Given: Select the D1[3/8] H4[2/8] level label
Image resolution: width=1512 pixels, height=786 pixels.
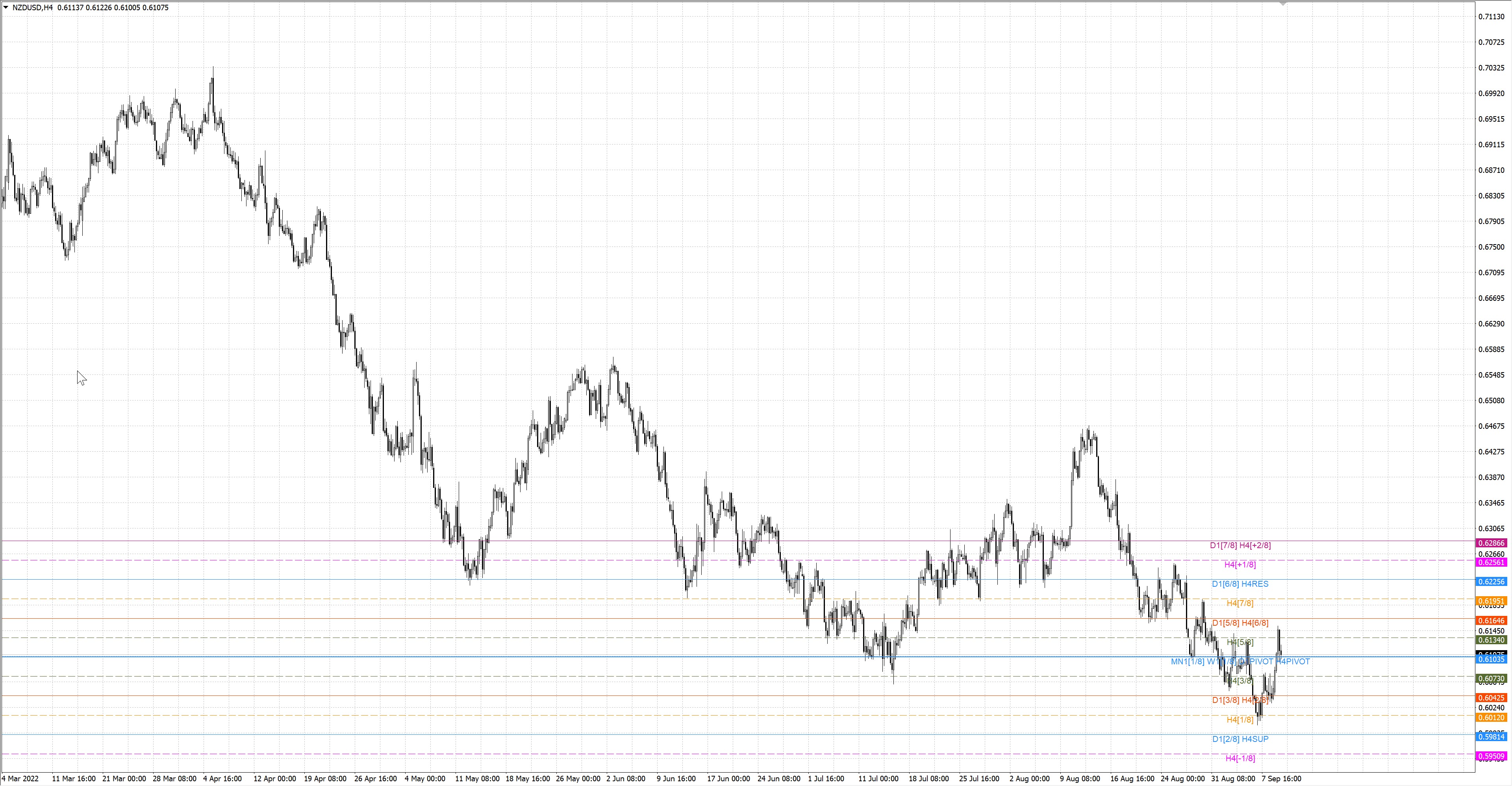Looking at the screenshot, I should click(x=1240, y=700).
